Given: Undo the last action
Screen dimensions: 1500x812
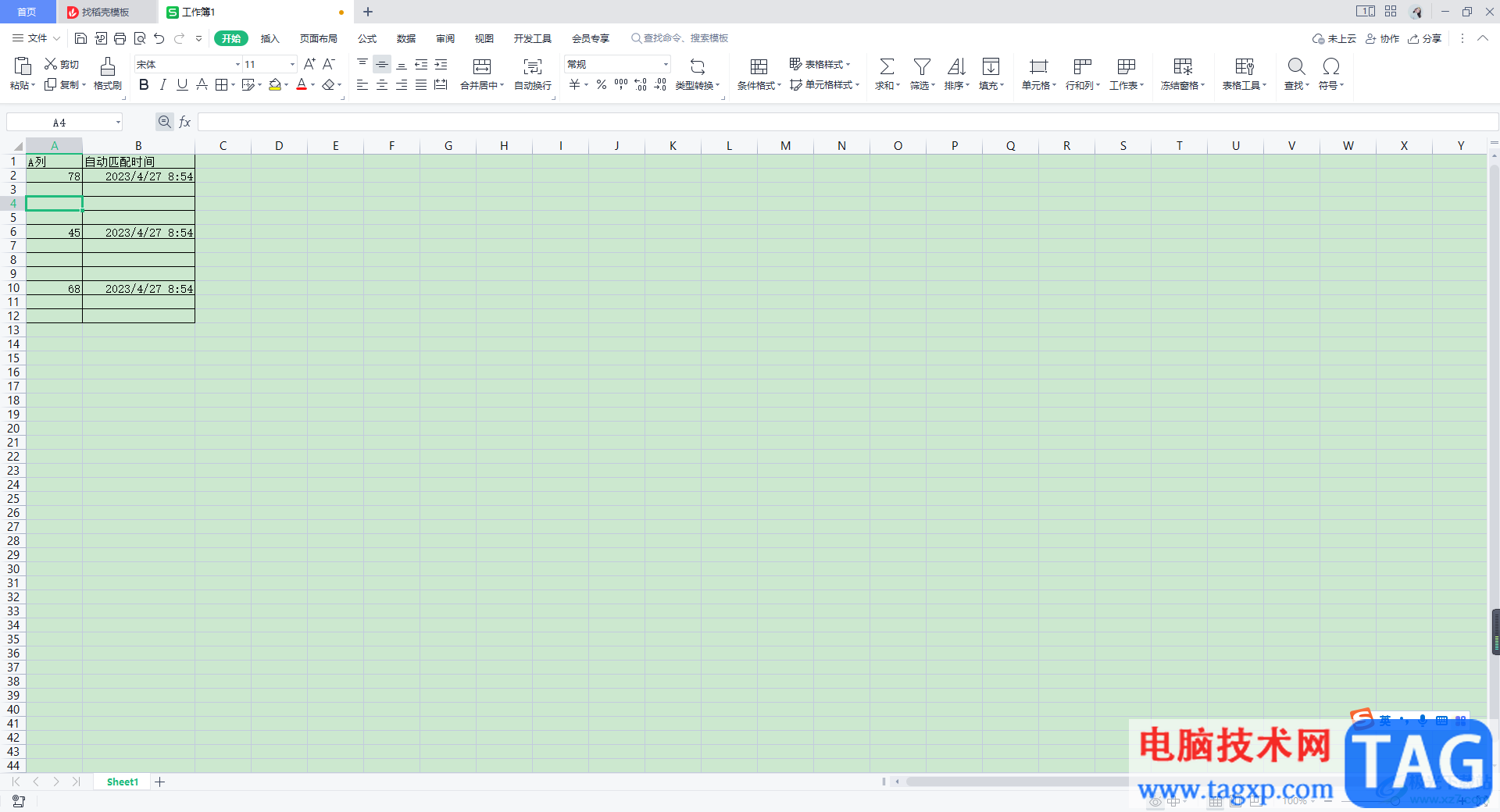Looking at the screenshot, I should pyautogui.click(x=159, y=38).
